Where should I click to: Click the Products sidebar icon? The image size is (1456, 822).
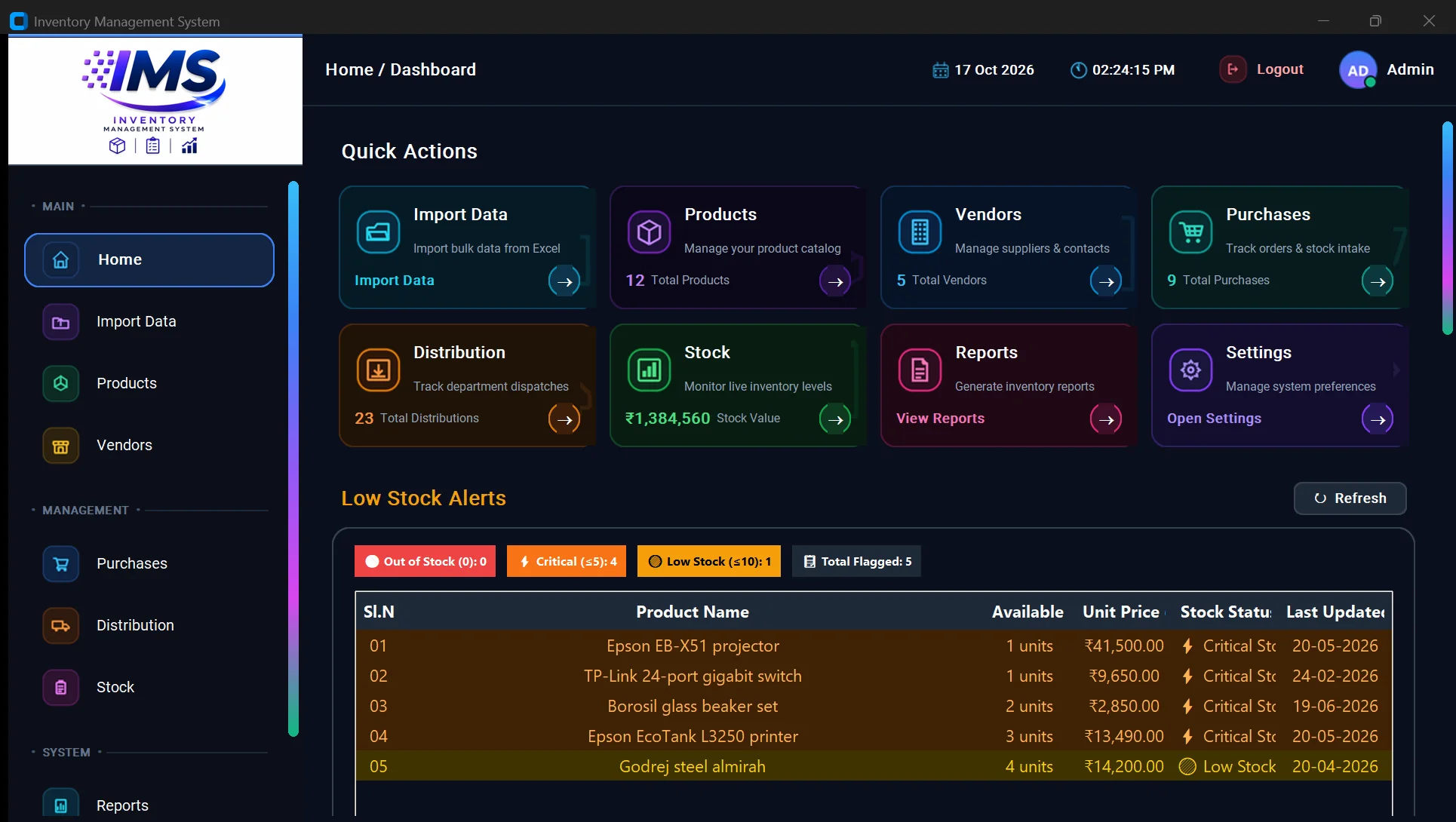tap(60, 384)
